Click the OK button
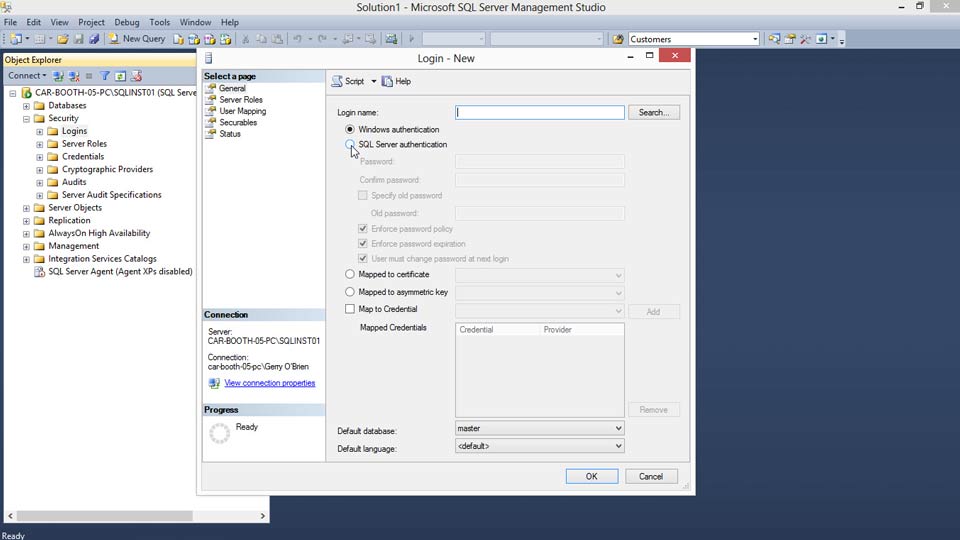The height and width of the screenshot is (540, 960). click(591, 476)
